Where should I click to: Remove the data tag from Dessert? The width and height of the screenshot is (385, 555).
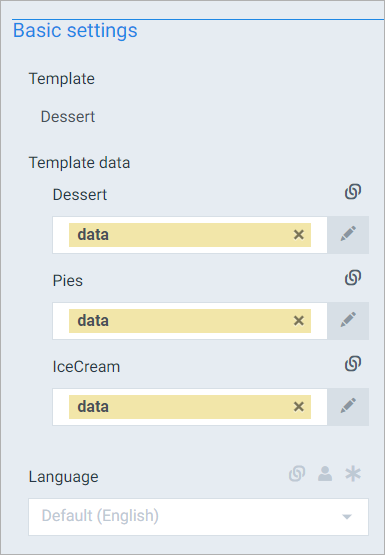(299, 235)
